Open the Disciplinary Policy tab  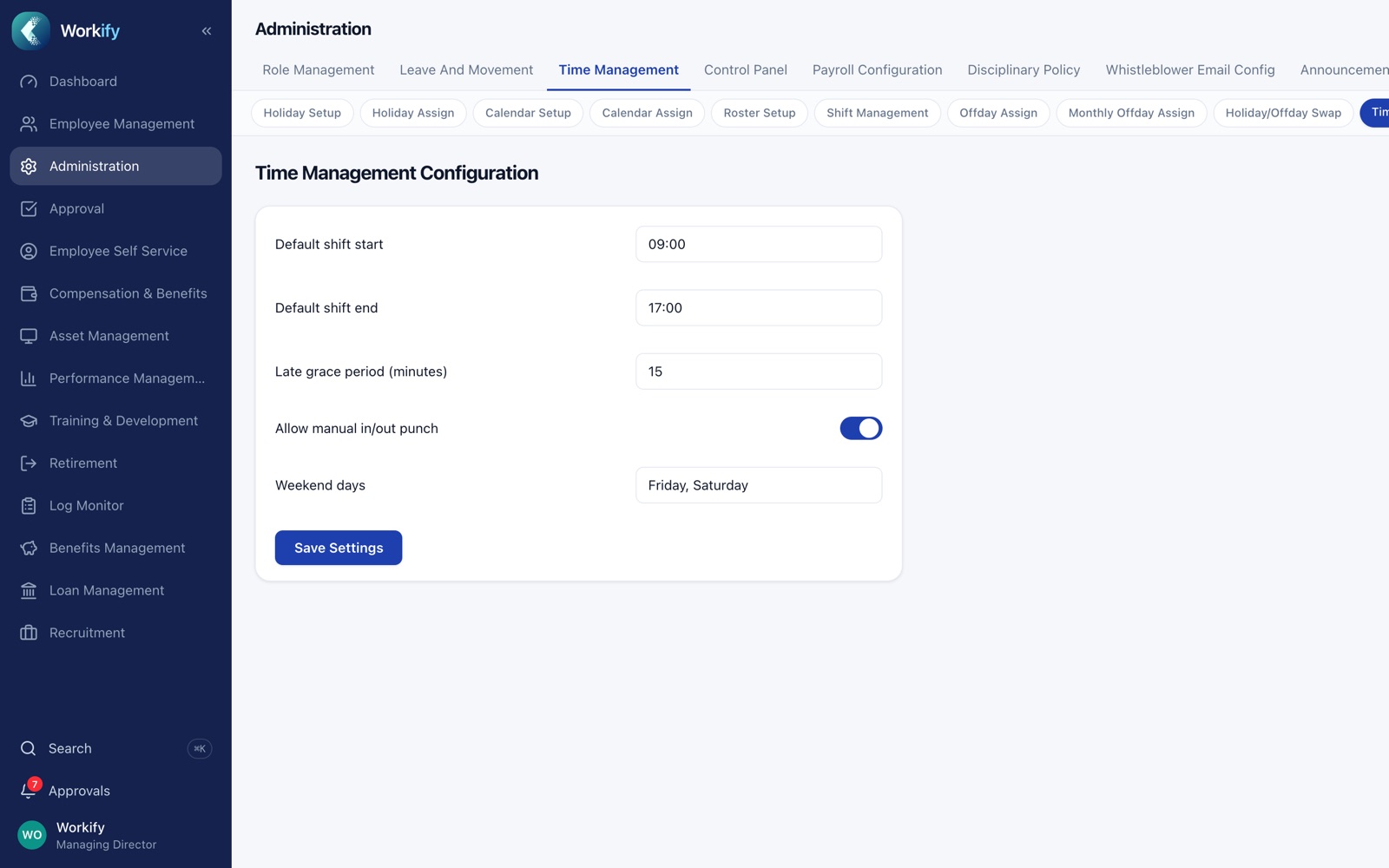[1024, 70]
